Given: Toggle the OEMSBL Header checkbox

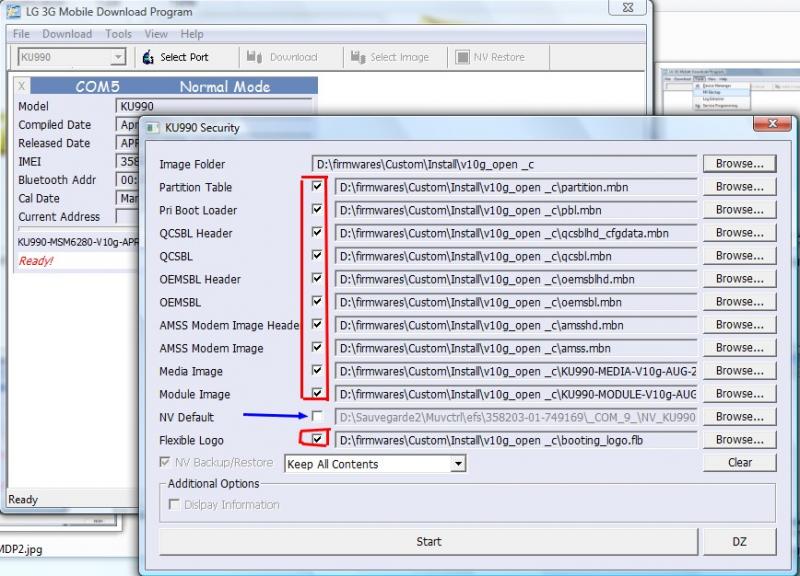Looking at the screenshot, I should point(317,278).
